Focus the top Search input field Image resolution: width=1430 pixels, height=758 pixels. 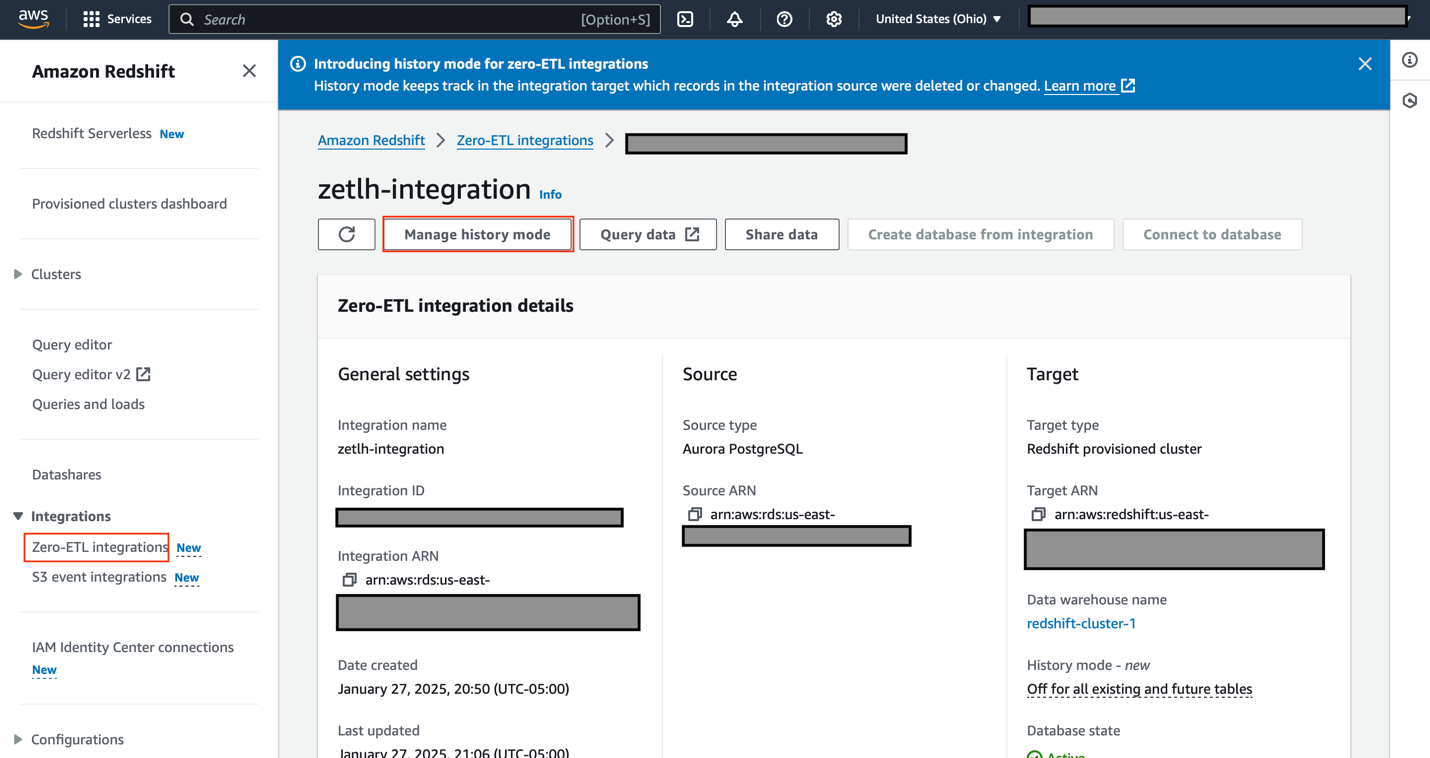pyautogui.click(x=415, y=19)
